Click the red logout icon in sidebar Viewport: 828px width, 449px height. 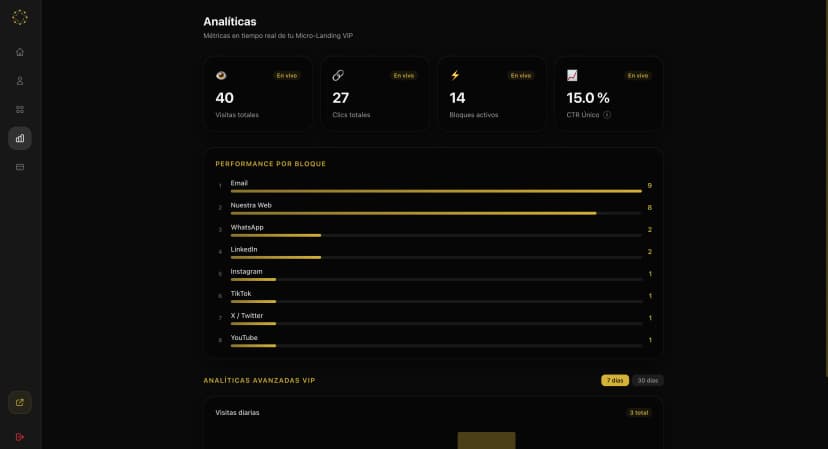point(20,437)
